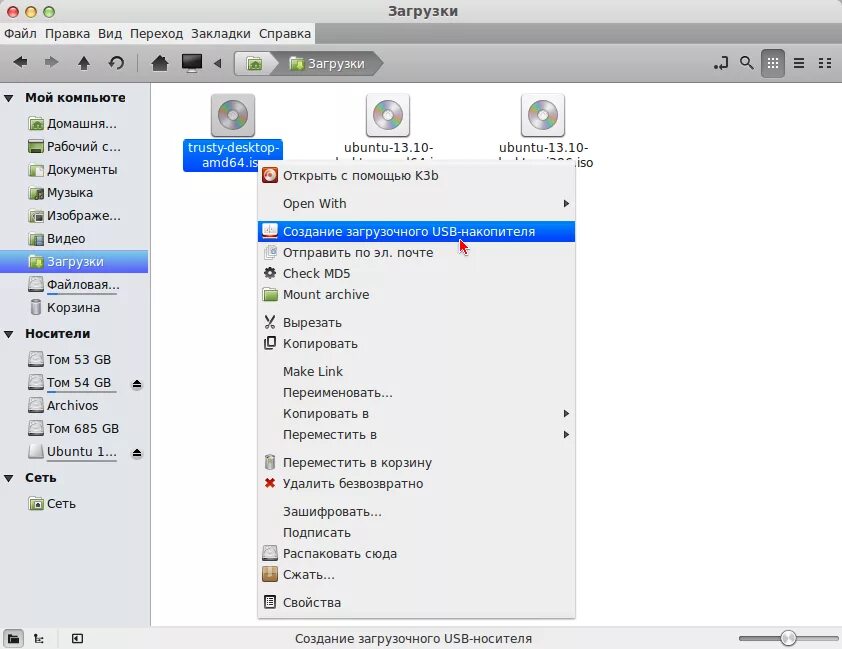Viewport: 842px width, 649px height.
Task: Choose Переместить в корзину
Action: 416,462
